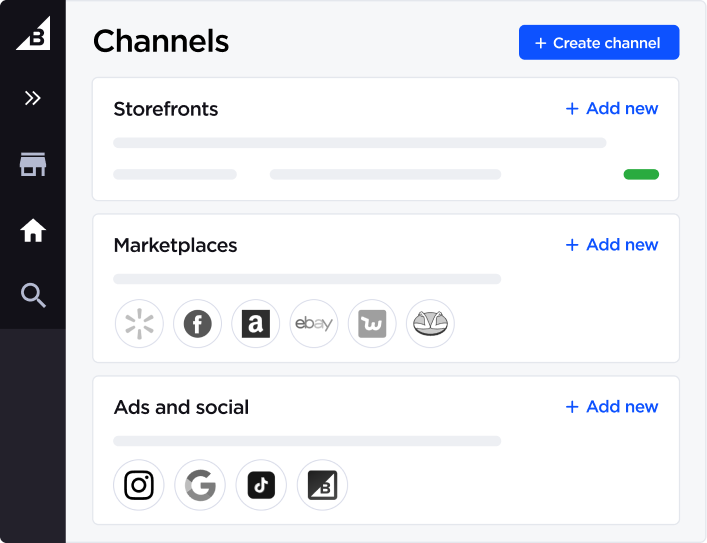Click the Create channel button
This screenshot has height=543, width=707.
pos(599,42)
